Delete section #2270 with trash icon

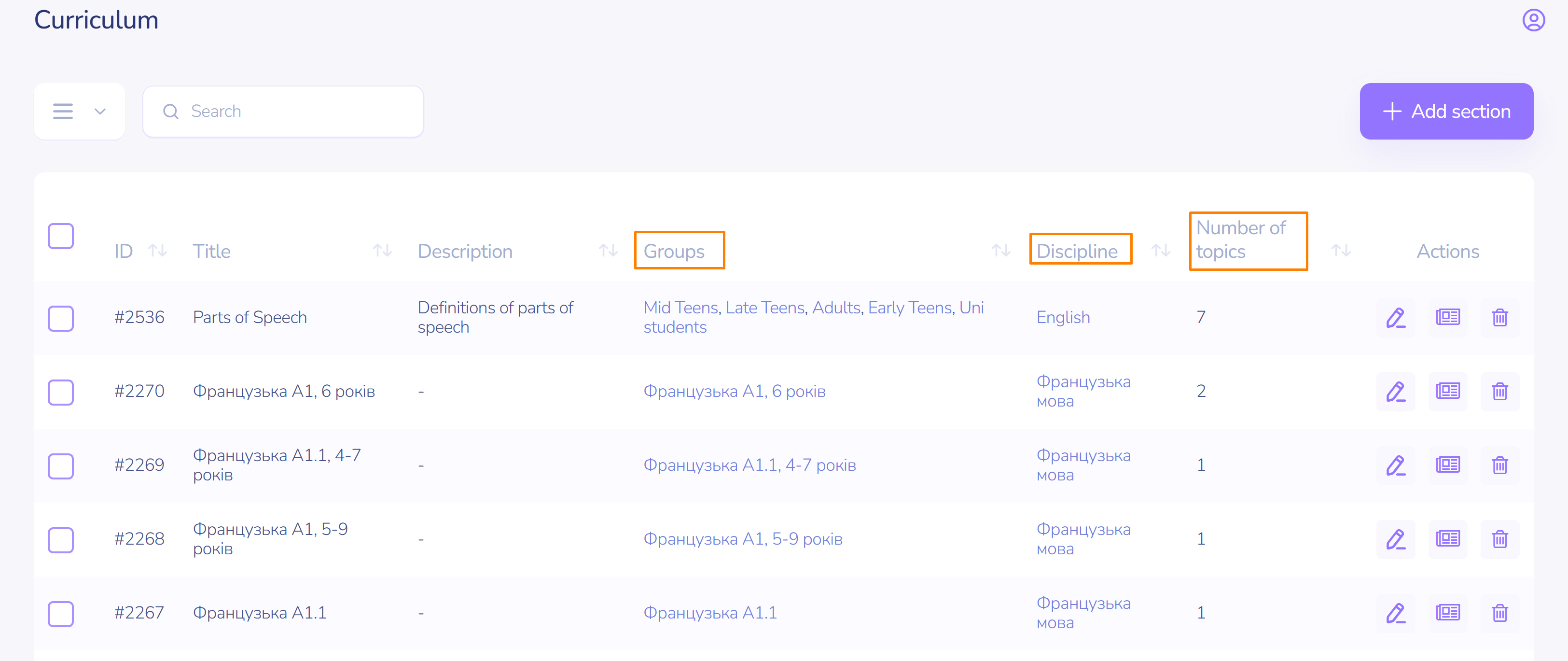coord(1499,391)
